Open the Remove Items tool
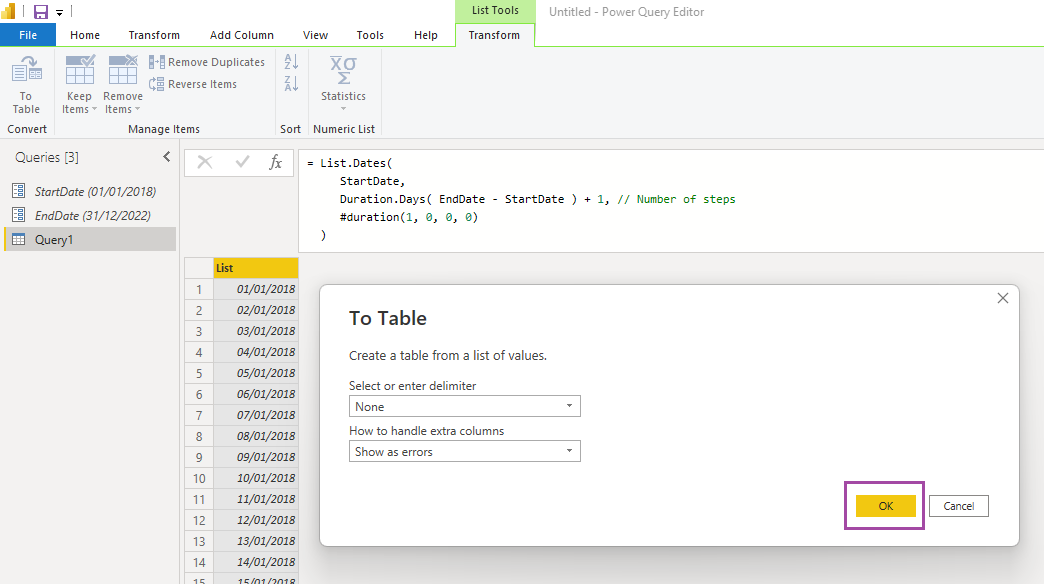Screen dimensions: 1044x584 (x=123, y=85)
